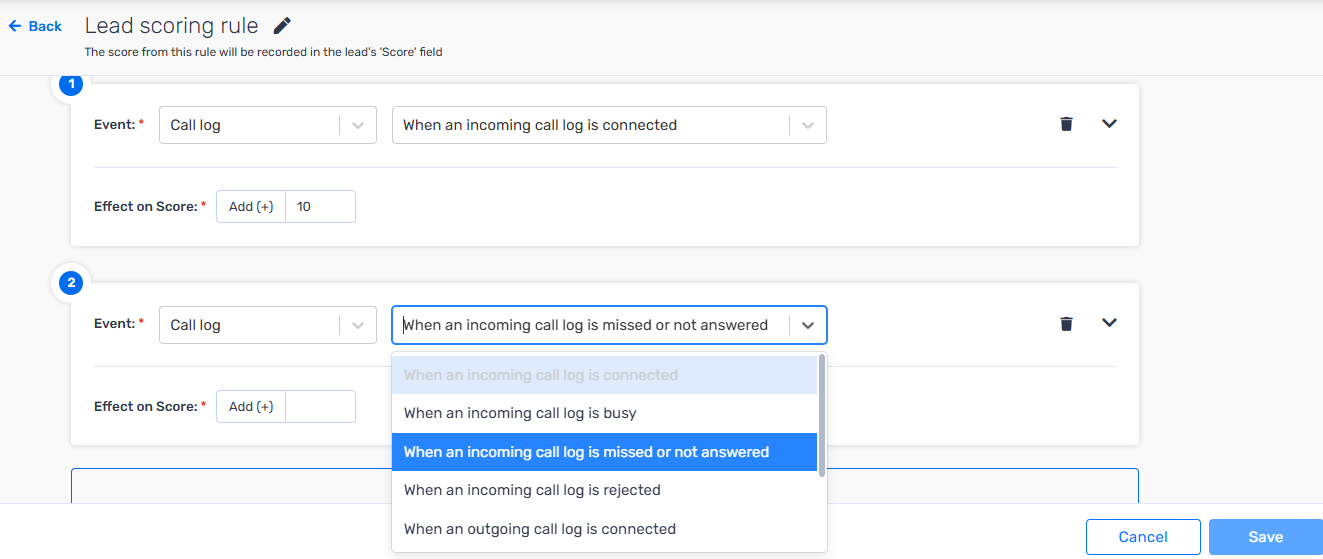Collapse rule 2 using chevron
1323x559 pixels.
pos(1108,323)
